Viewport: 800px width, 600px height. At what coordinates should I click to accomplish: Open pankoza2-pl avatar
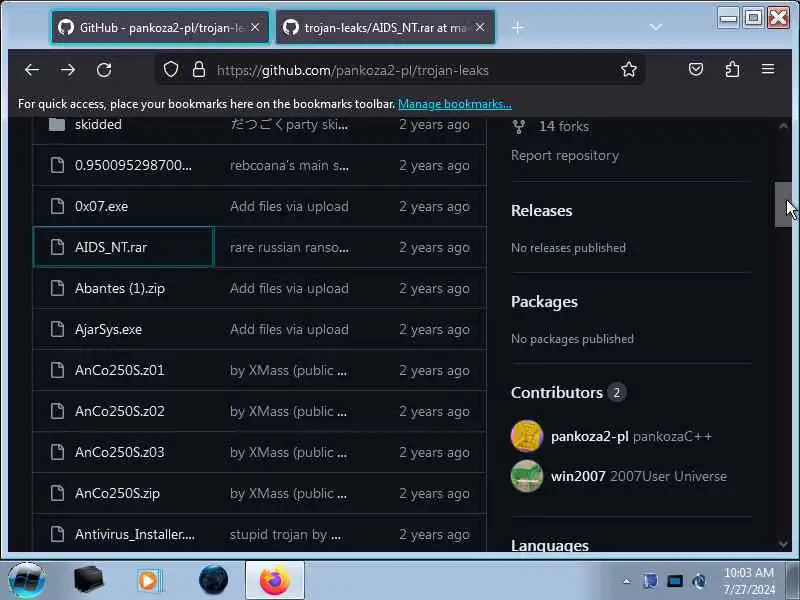(527, 436)
